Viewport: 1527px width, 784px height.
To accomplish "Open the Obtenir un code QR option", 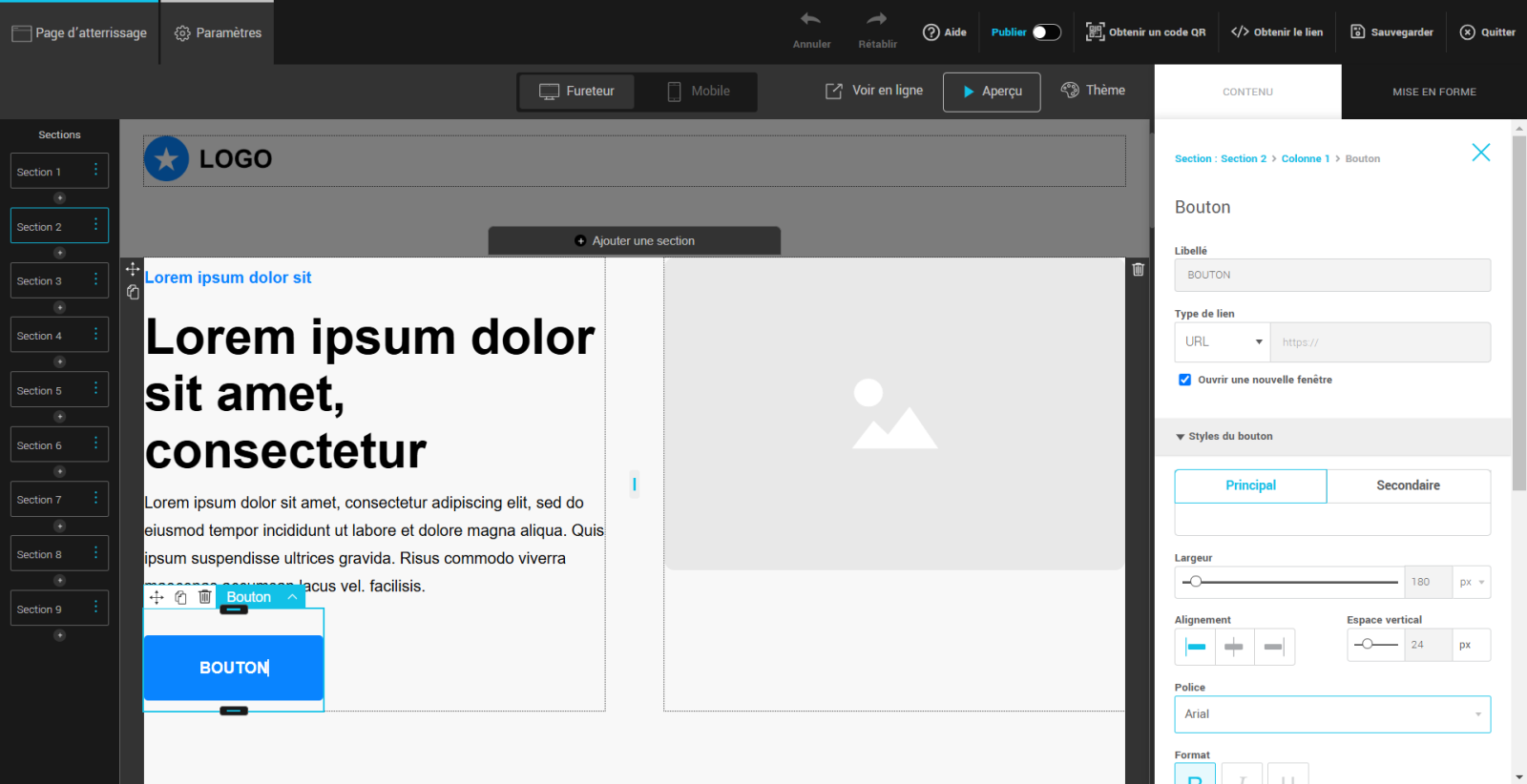I will [x=1145, y=32].
